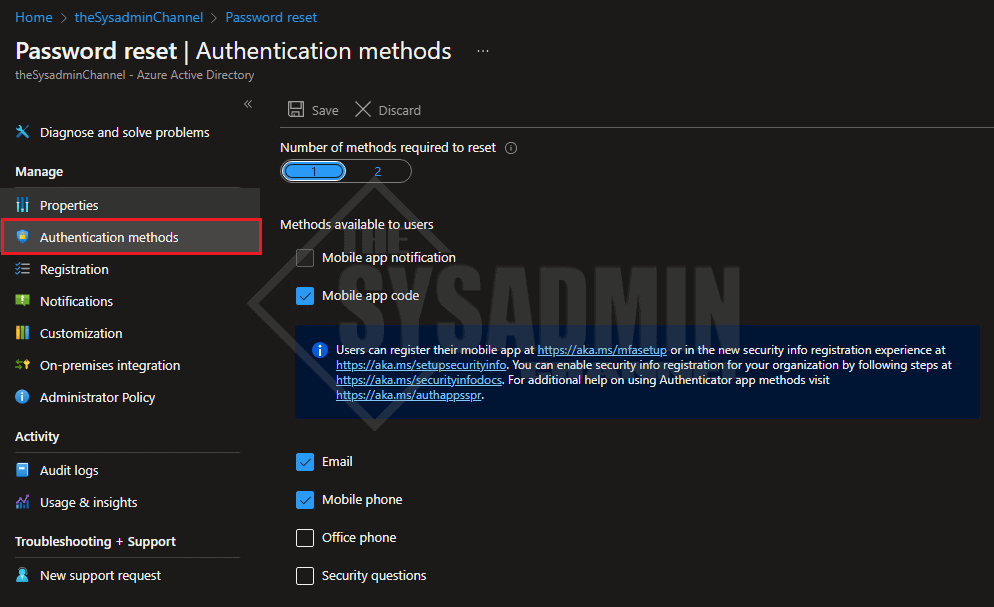Click the Diagnose and solve problems wrench icon
Viewport: 994px width, 607px height.
(x=22, y=132)
